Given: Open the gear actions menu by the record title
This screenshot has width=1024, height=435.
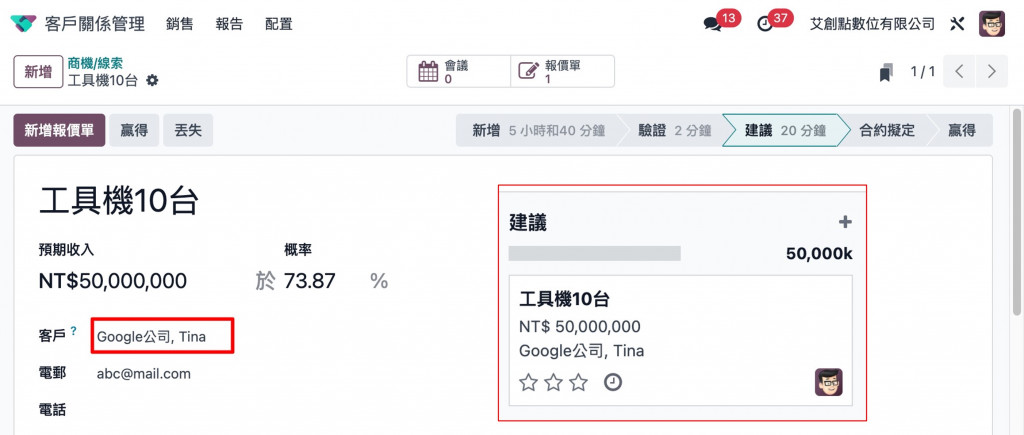Looking at the screenshot, I should click(152, 80).
